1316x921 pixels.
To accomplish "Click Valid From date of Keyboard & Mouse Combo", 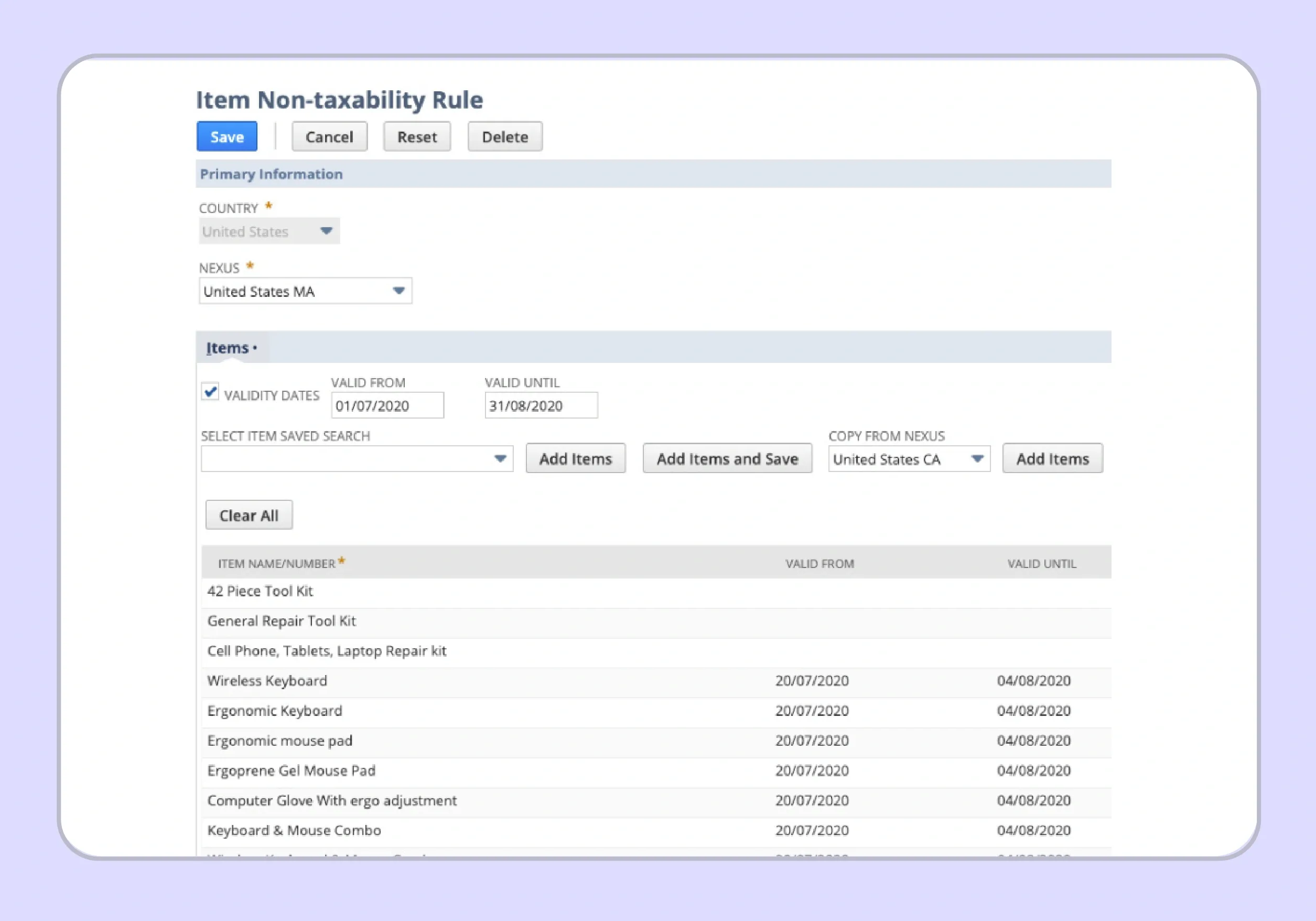I will 812,830.
